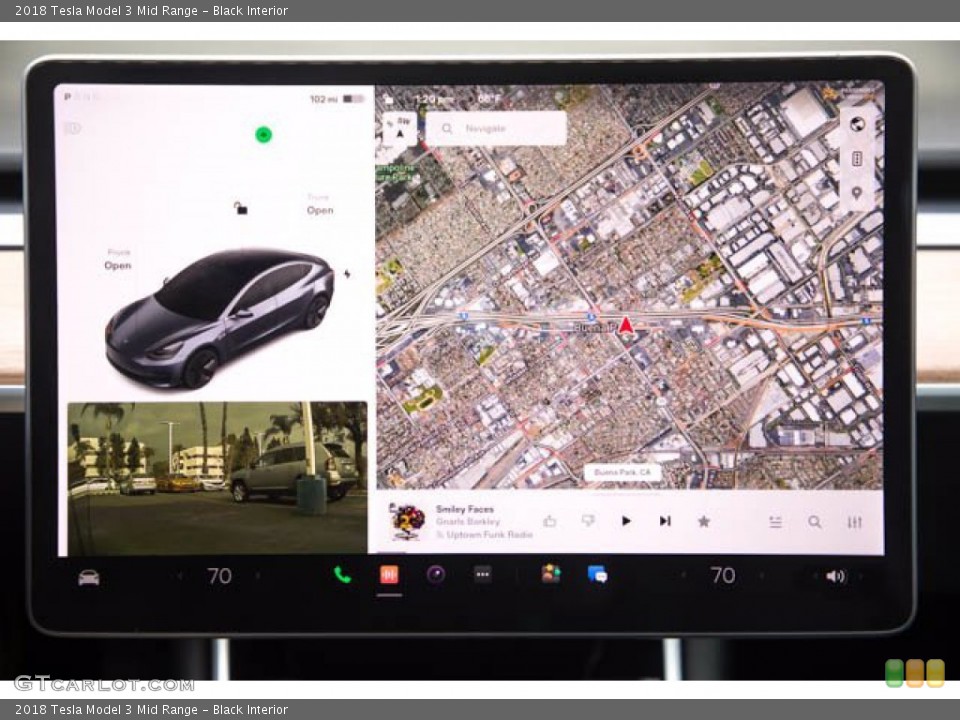Image resolution: width=960 pixels, height=720 pixels.
Task: Open the Toybox app icon
Action: pyautogui.click(x=550, y=574)
